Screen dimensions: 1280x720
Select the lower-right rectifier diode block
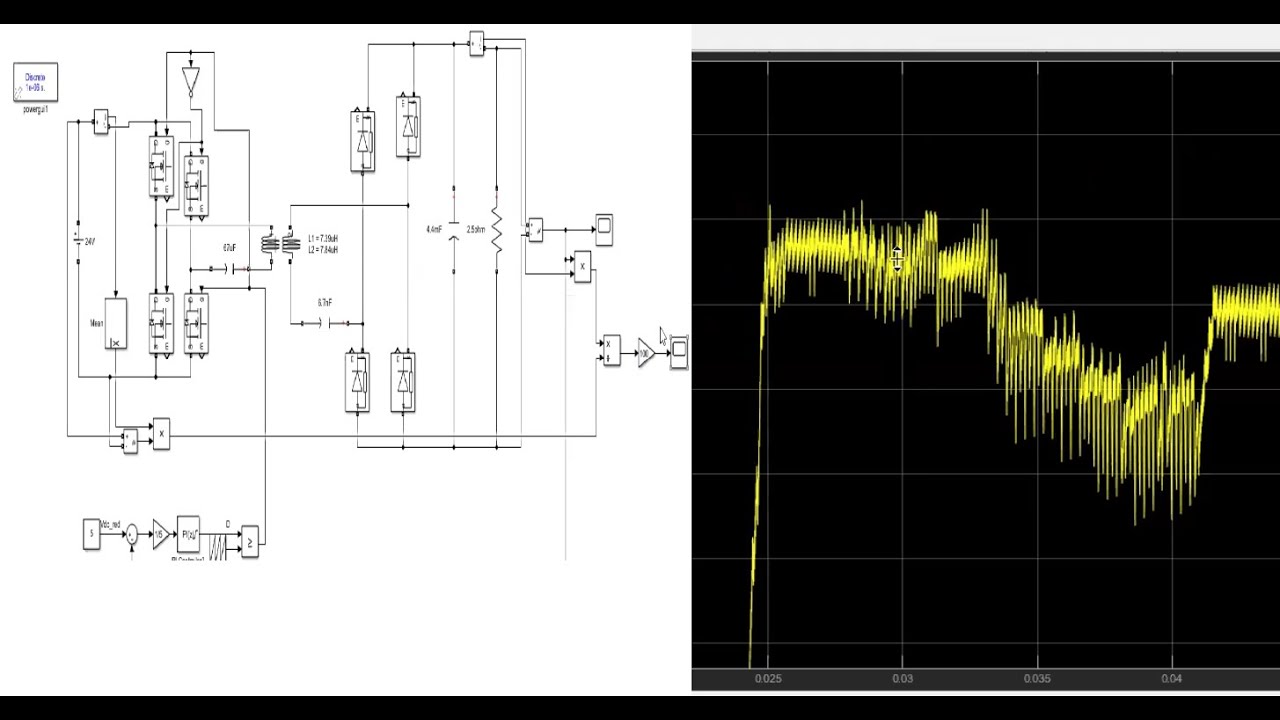(x=403, y=381)
